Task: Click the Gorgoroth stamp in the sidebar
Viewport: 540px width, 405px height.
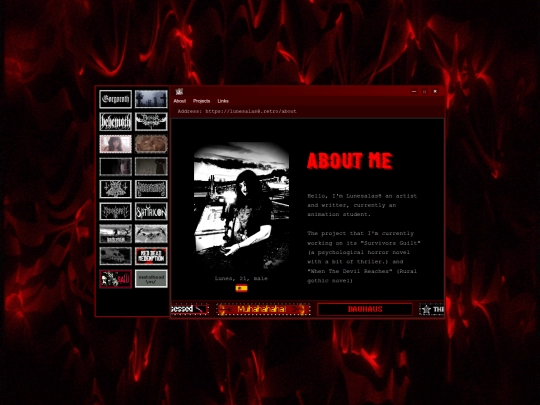Action: tap(115, 99)
